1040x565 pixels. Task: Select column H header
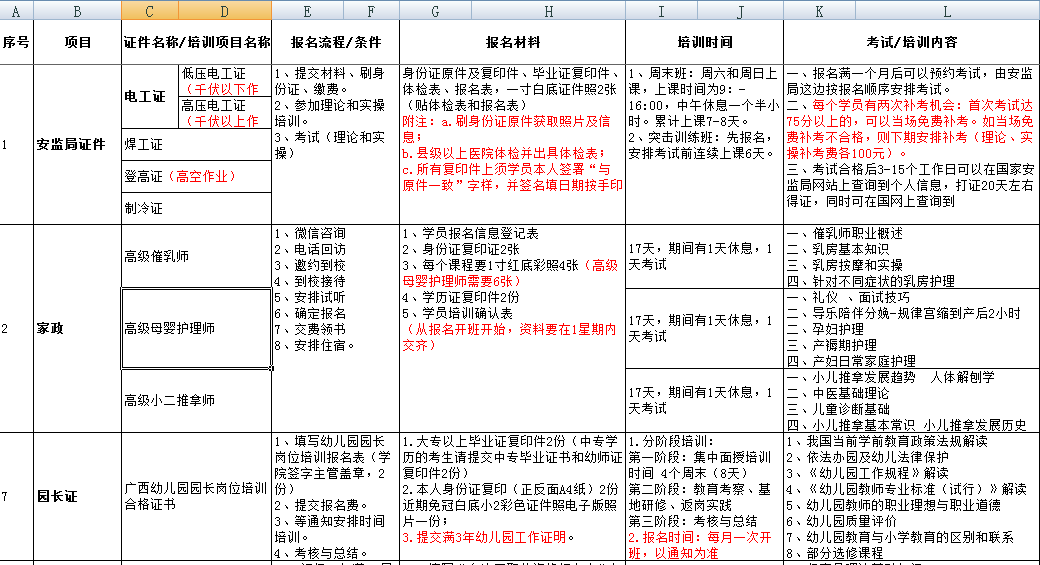[548, 10]
